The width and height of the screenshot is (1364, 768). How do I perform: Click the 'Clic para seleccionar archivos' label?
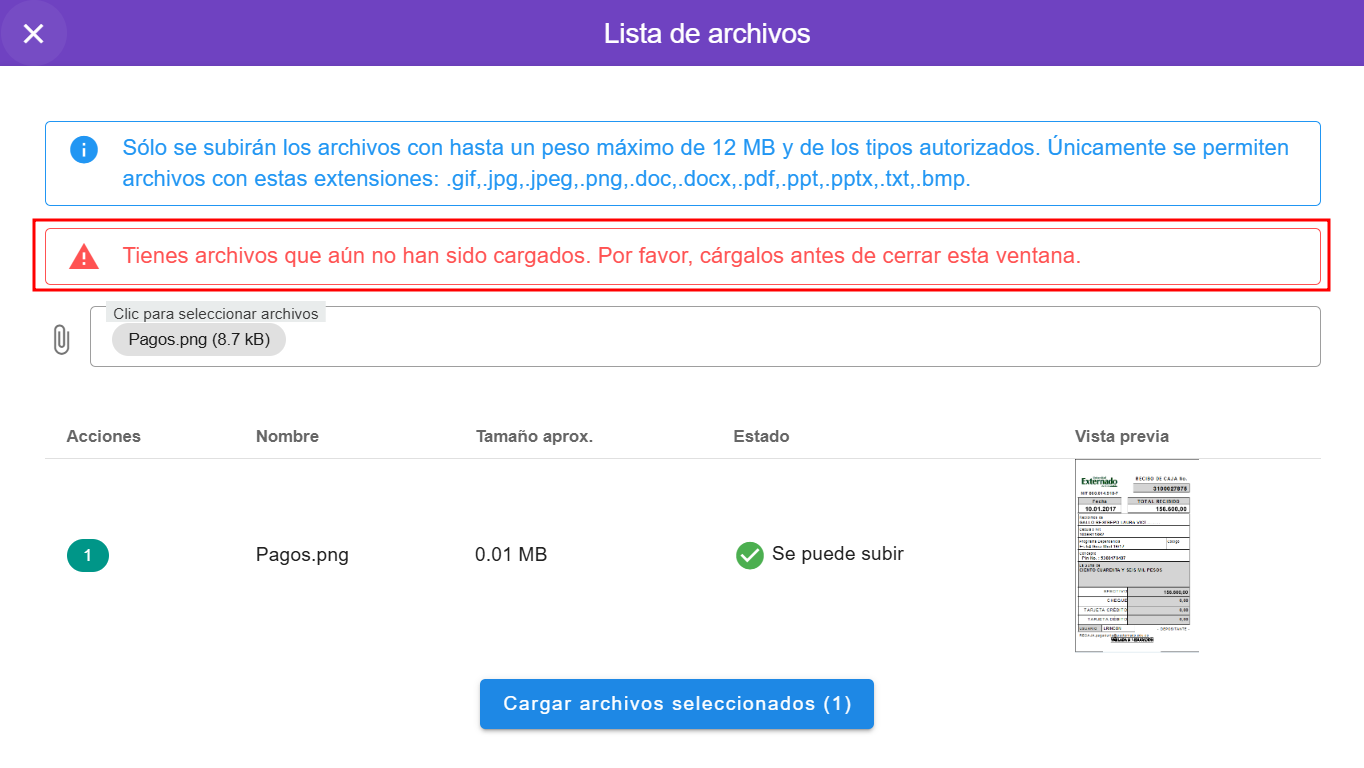215,314
